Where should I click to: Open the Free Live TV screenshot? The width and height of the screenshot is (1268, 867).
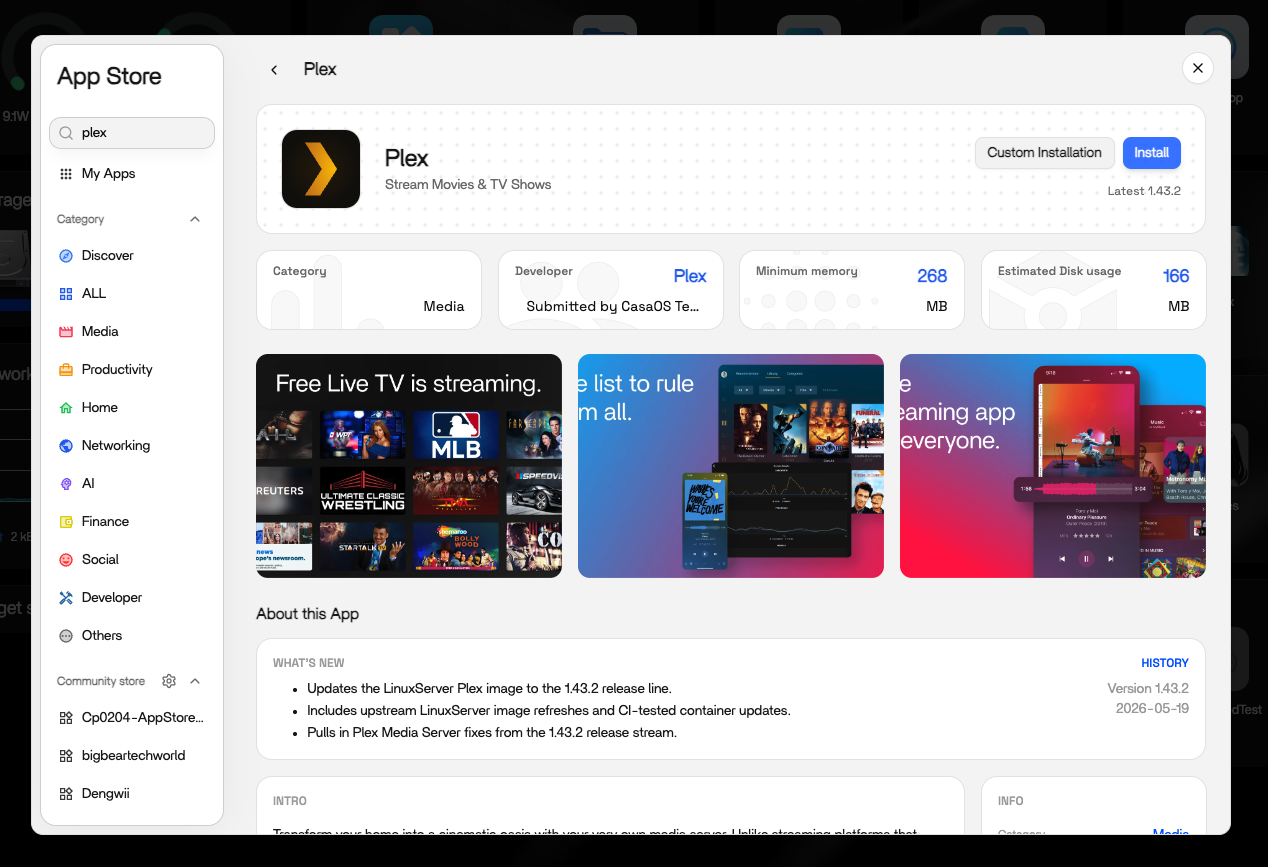point(409,466)
